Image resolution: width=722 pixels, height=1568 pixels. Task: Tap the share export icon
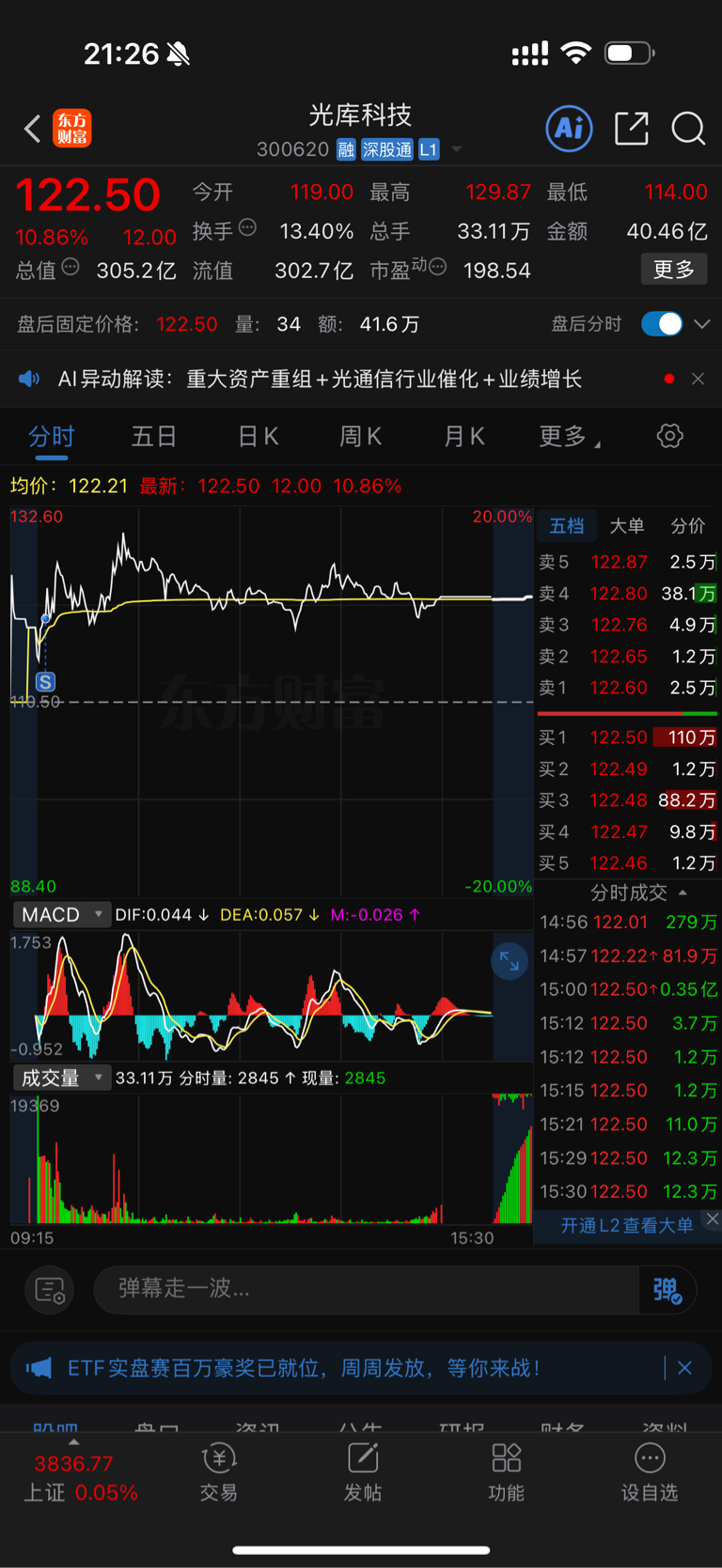coord(632,128)
